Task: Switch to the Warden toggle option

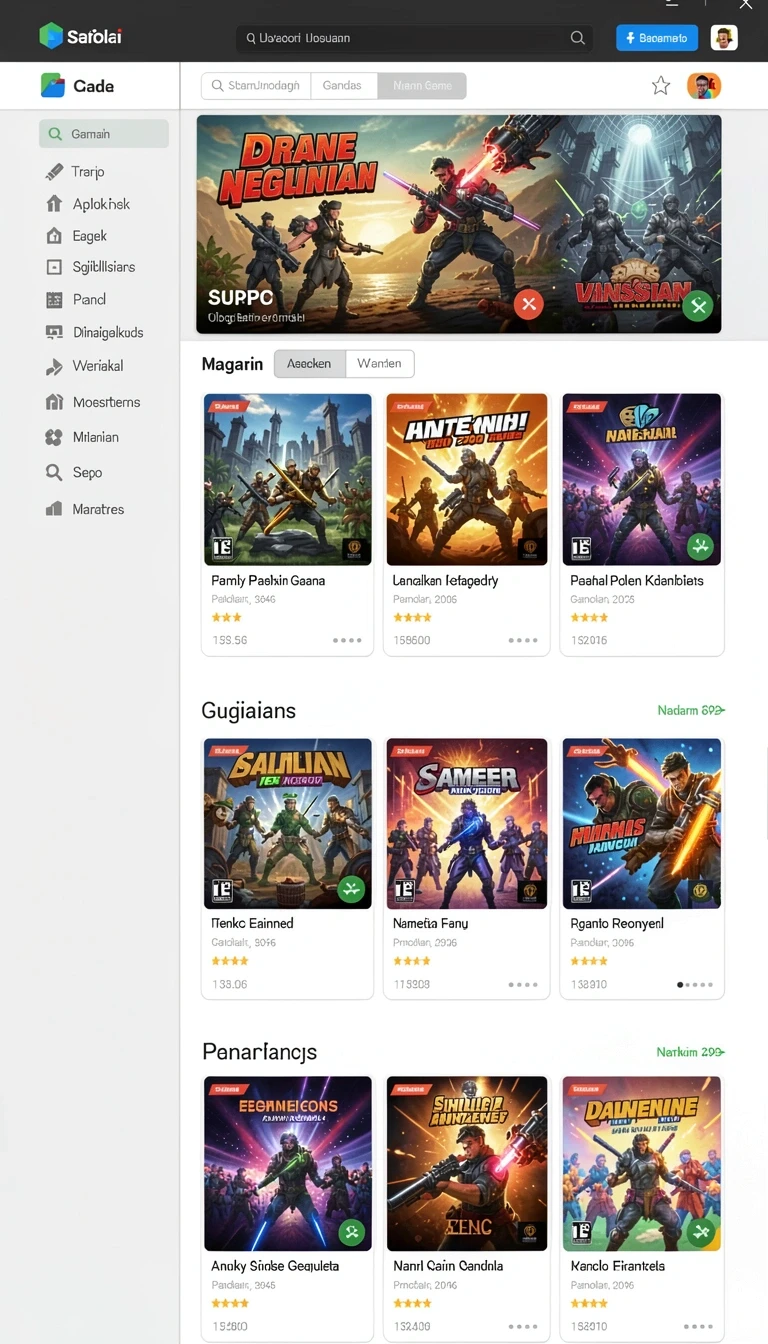Action: point(380,364)
